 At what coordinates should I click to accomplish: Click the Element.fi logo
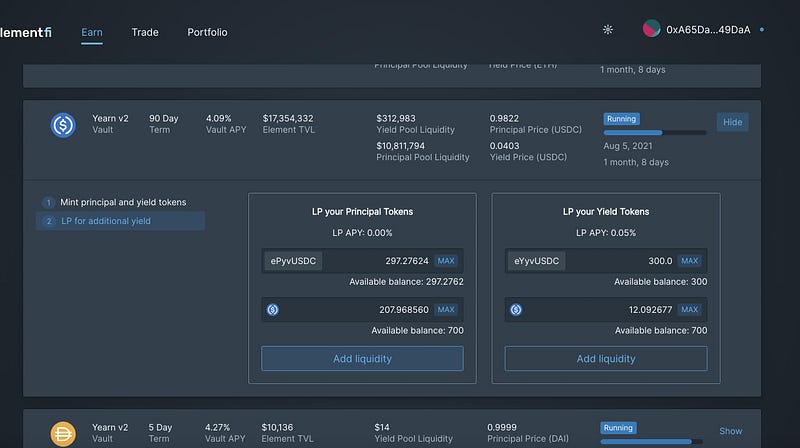26,32
